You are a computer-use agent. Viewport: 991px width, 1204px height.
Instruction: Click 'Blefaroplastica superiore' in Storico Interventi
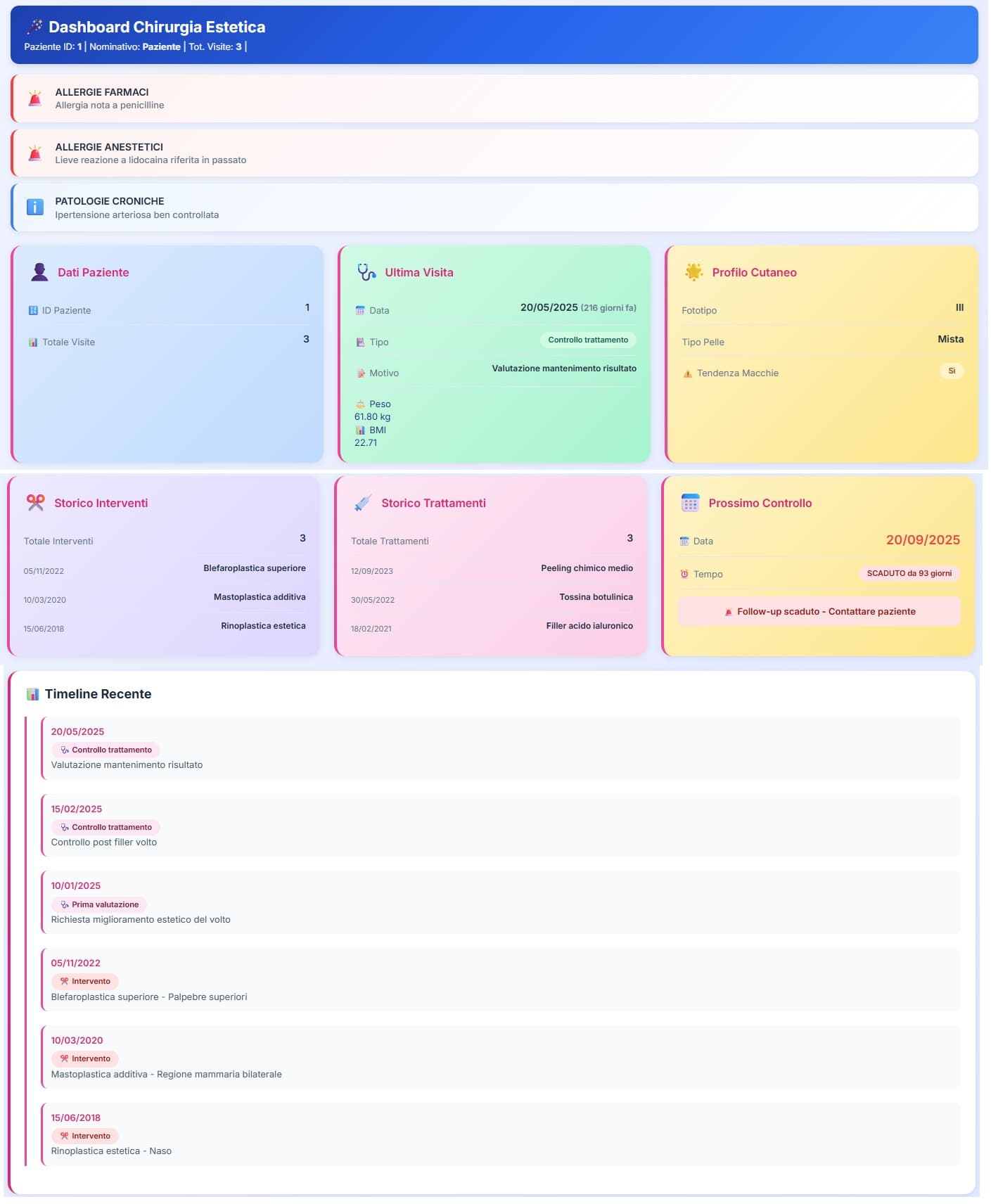click(255, 568)
